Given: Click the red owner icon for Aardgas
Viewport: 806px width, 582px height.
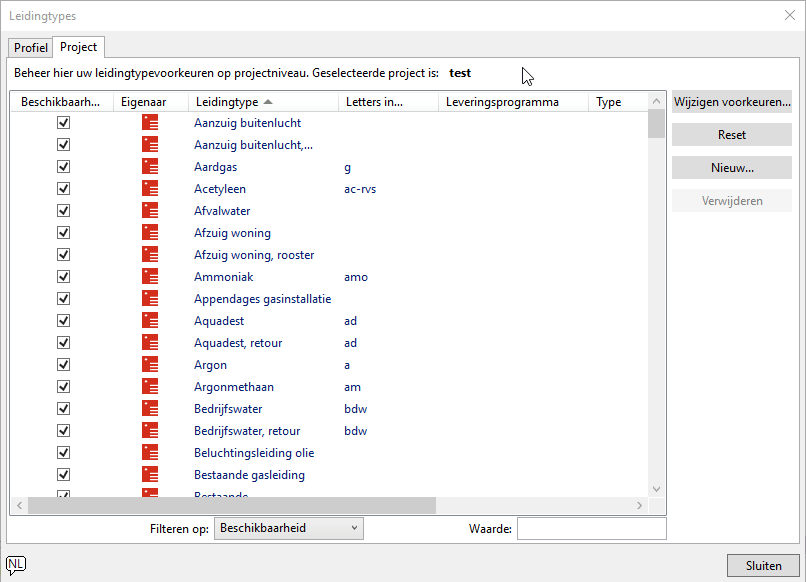Looking at the screenshot, I should pos(150,167).
